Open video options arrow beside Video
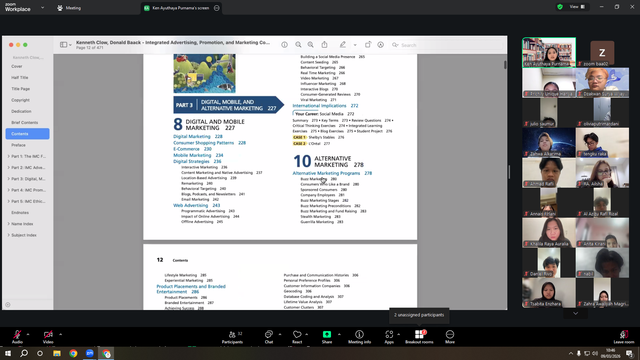The height and width of the screenshot is (360, 640). pos(60,334)
